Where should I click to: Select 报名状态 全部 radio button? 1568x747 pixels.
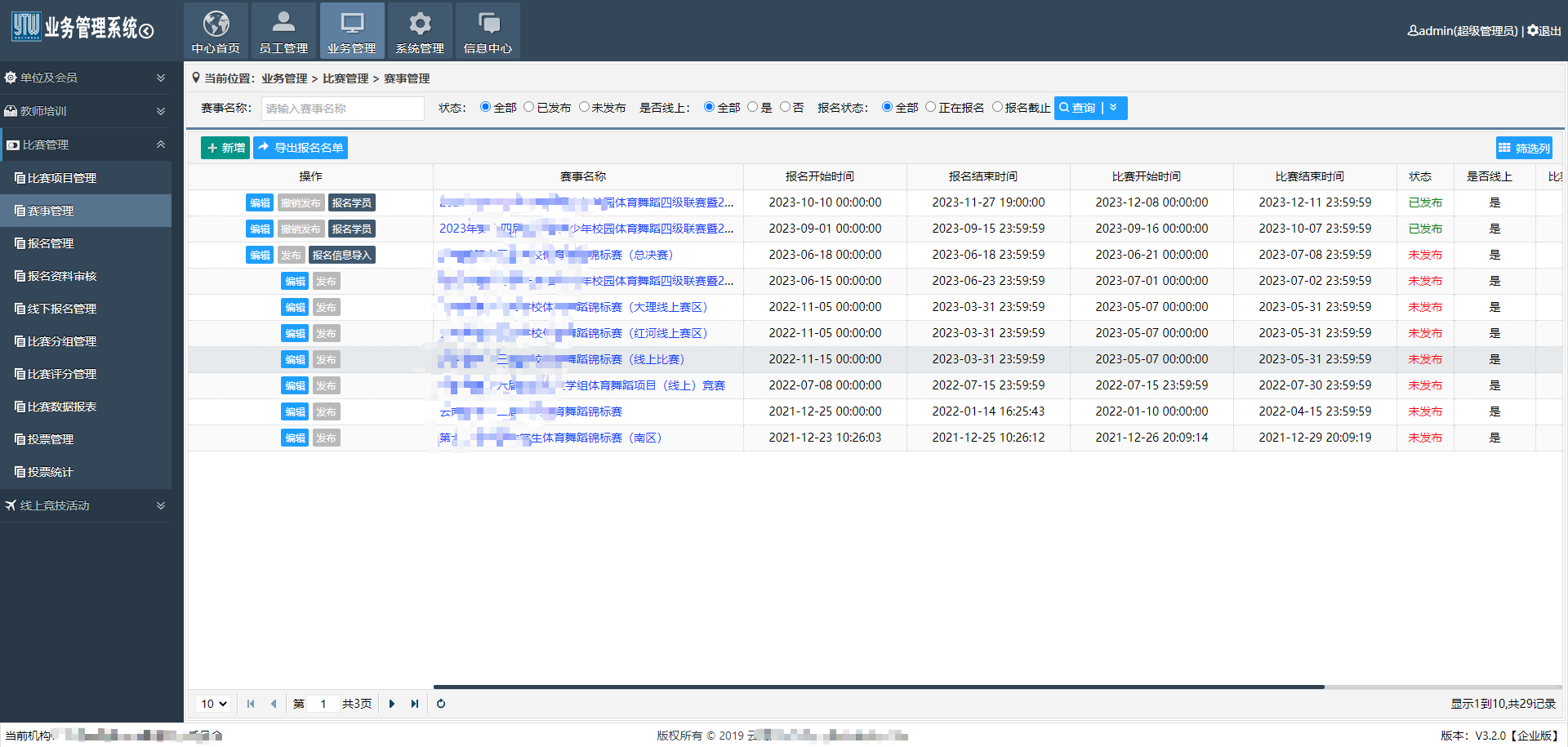(x=887, y=107)
